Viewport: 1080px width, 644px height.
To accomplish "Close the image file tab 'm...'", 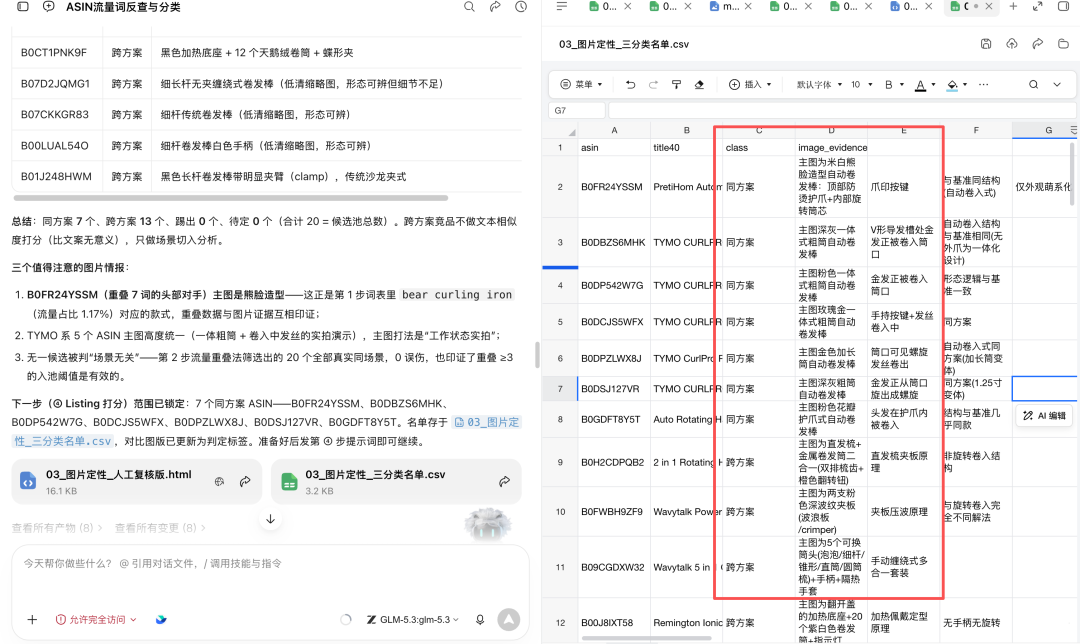I will tap(748, 6).
